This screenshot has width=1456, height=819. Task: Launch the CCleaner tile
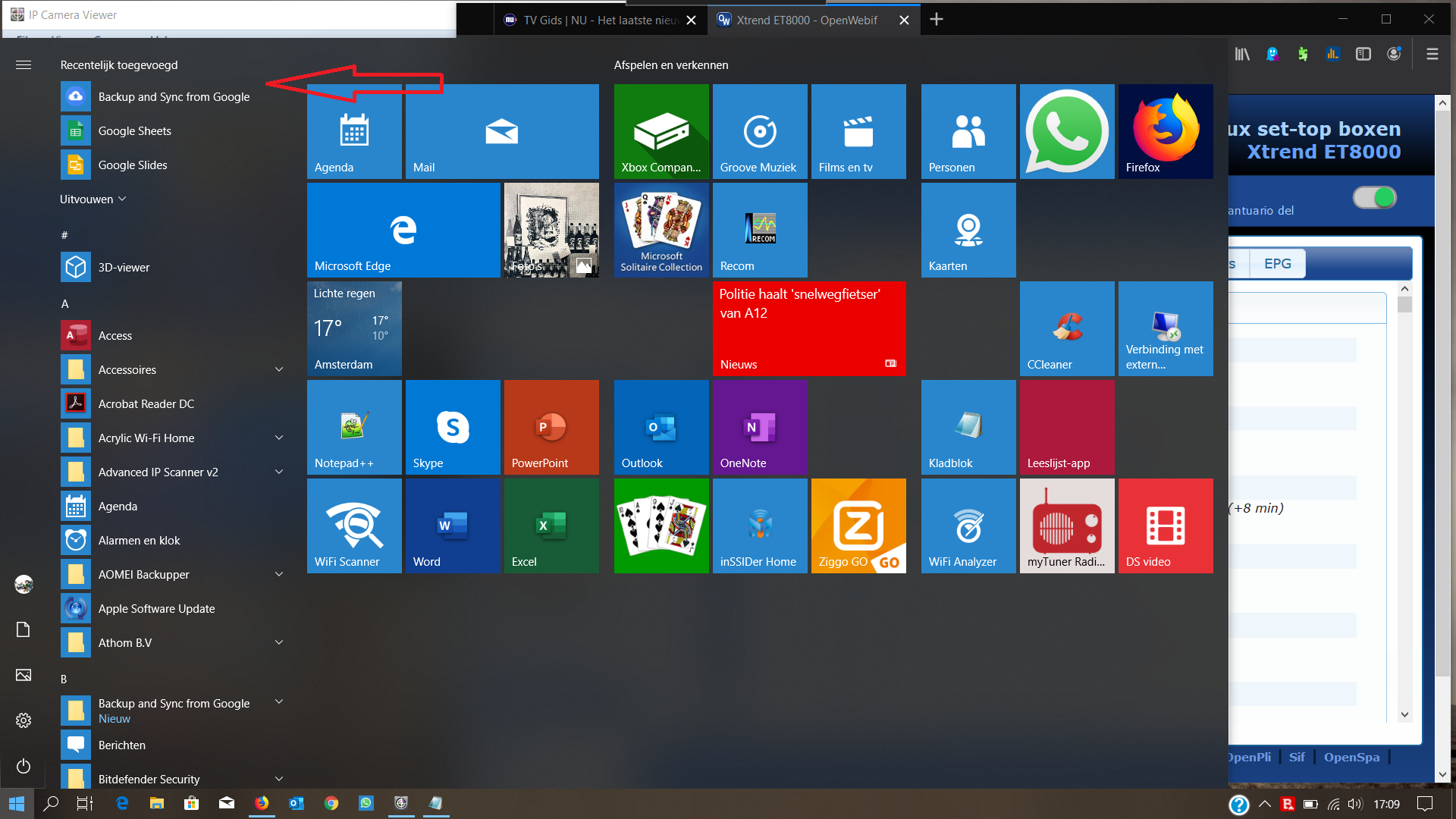[1067, 328]
